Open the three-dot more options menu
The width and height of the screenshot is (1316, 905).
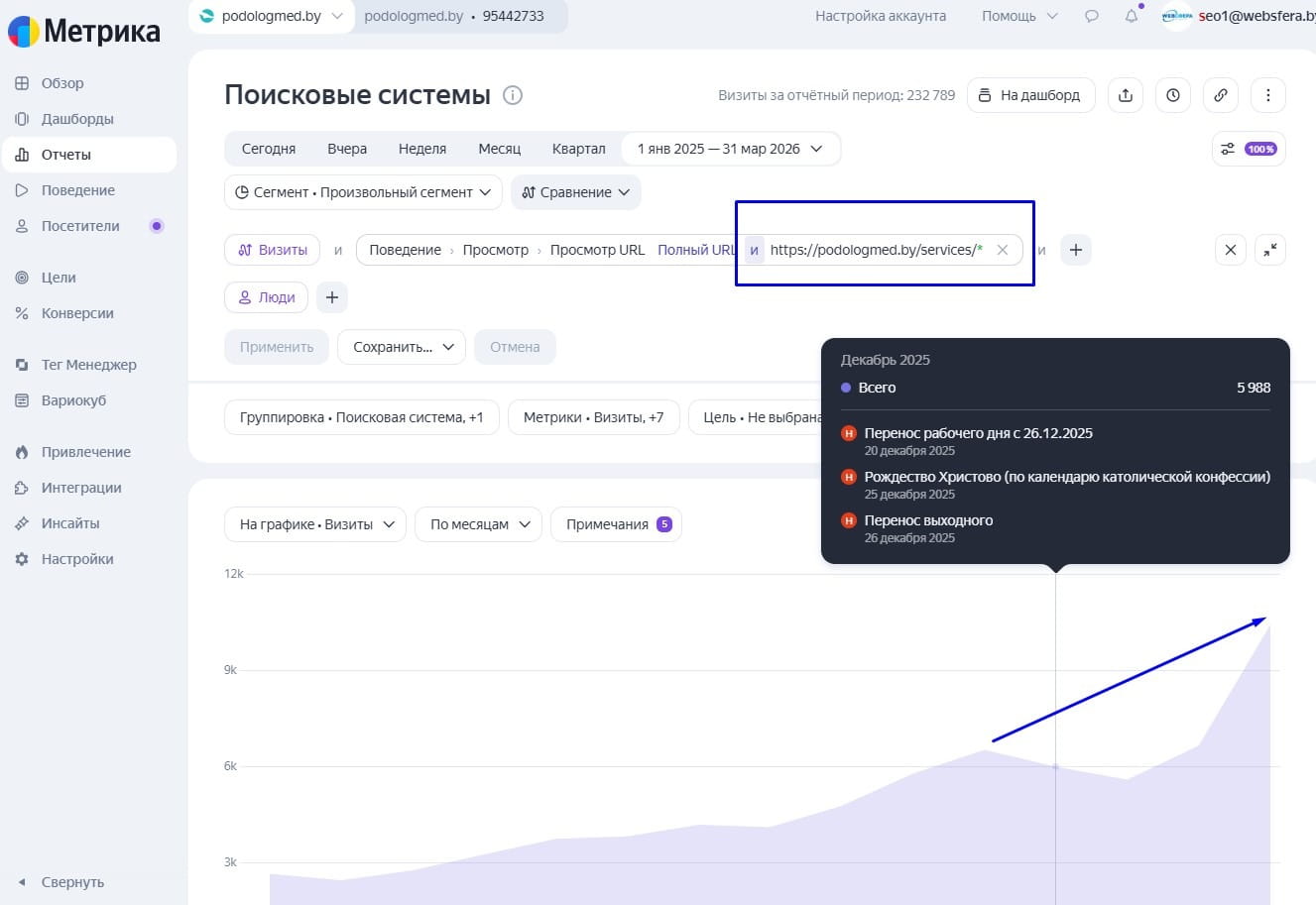coord(1268,95)
